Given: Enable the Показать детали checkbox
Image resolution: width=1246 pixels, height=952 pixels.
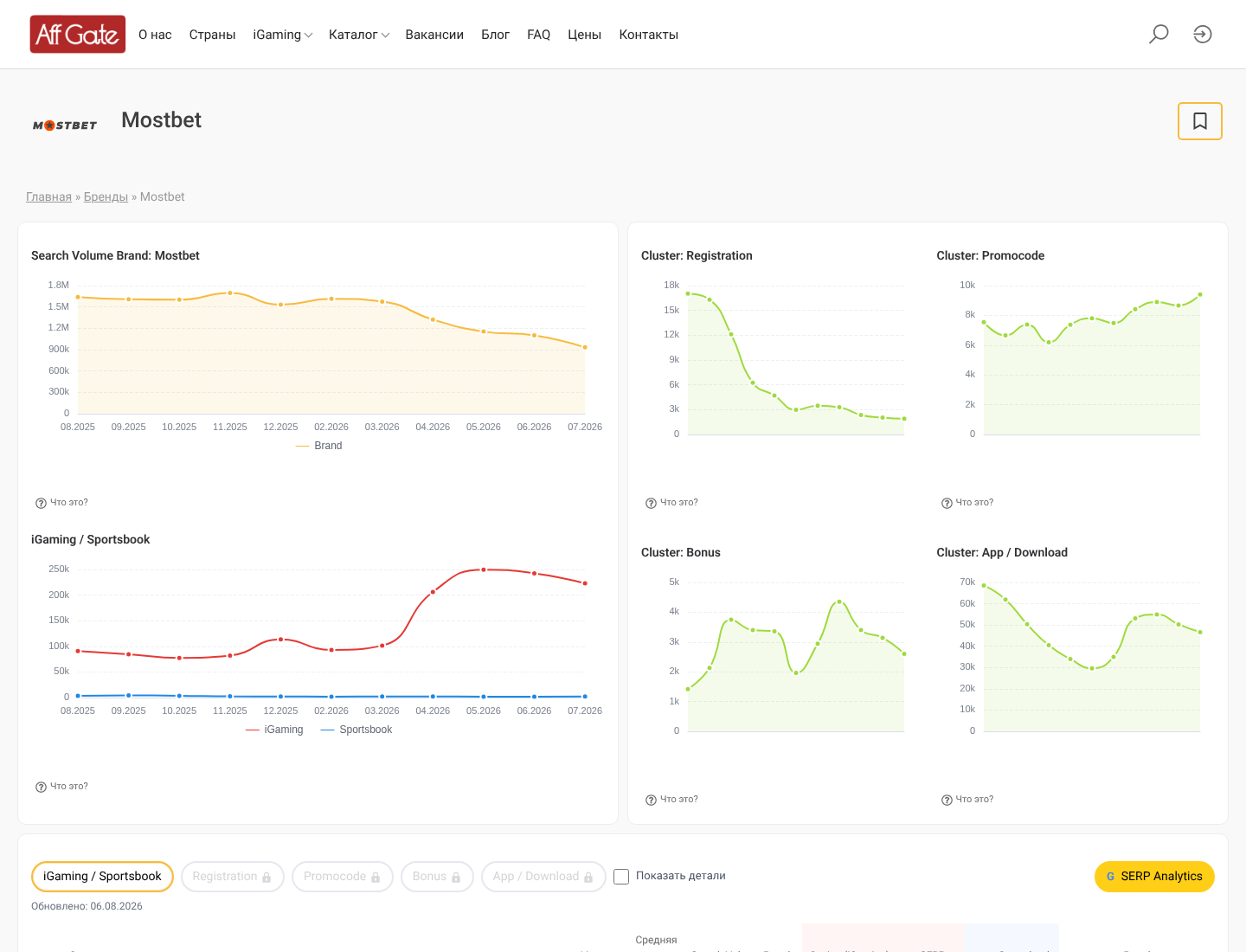Looking at the screenshot, I should 621,877.
